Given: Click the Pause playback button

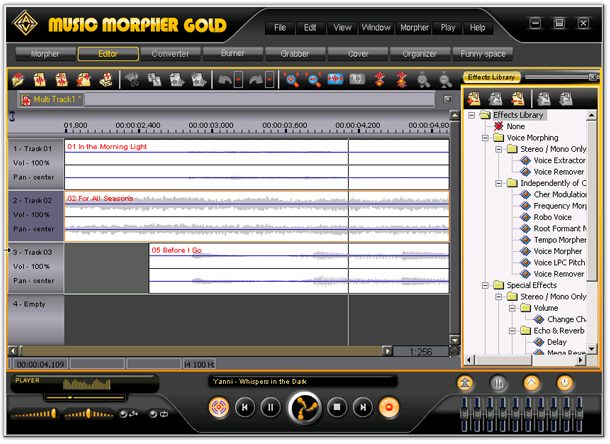Looking at the screenshot, I should point(270,407).
